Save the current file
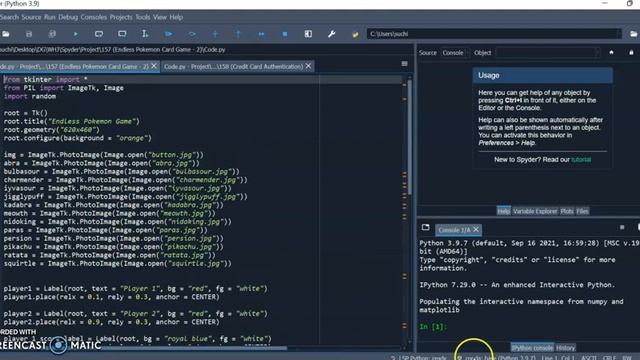 coord(29,34)
